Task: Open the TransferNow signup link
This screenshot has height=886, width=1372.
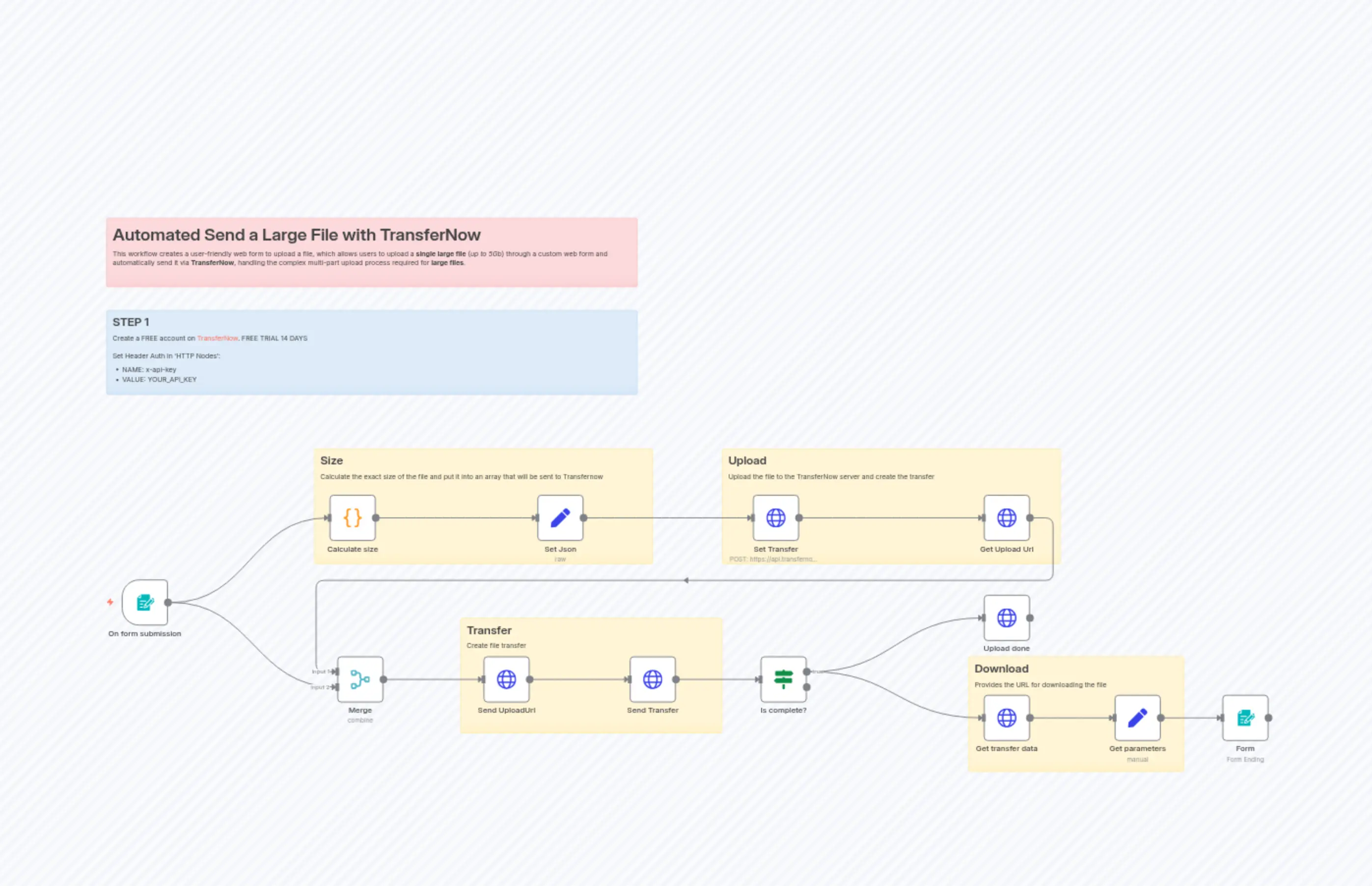Action: 217,338
